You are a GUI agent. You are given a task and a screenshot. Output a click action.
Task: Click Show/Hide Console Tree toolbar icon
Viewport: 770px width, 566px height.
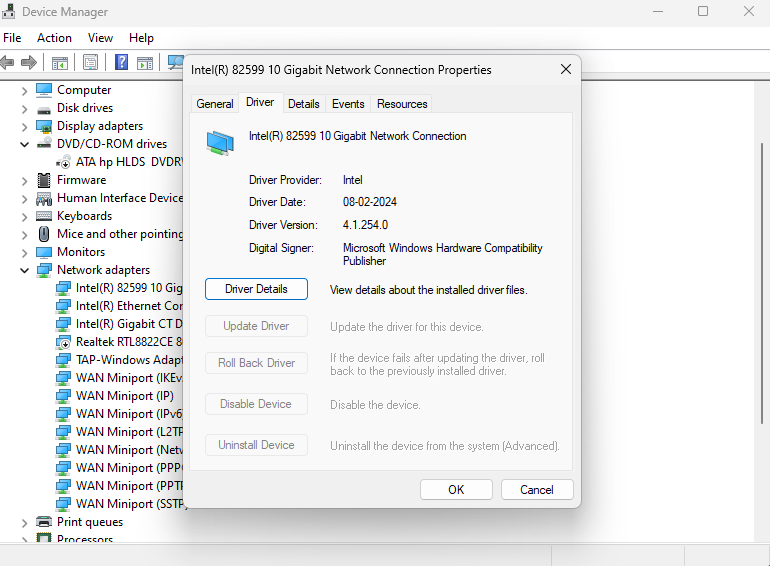[x=60, y=63]
